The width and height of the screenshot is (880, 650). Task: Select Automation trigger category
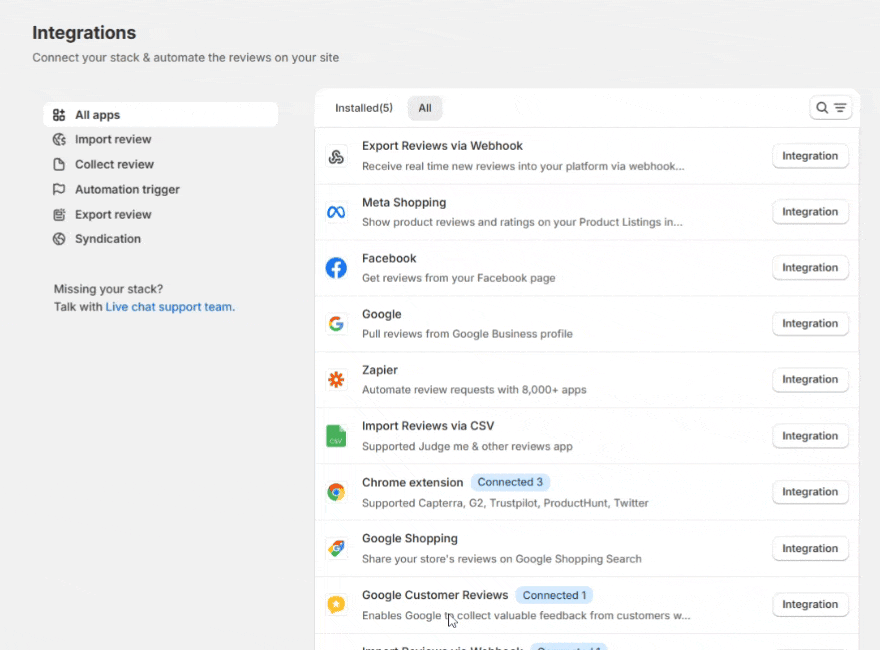pos(161,190)
